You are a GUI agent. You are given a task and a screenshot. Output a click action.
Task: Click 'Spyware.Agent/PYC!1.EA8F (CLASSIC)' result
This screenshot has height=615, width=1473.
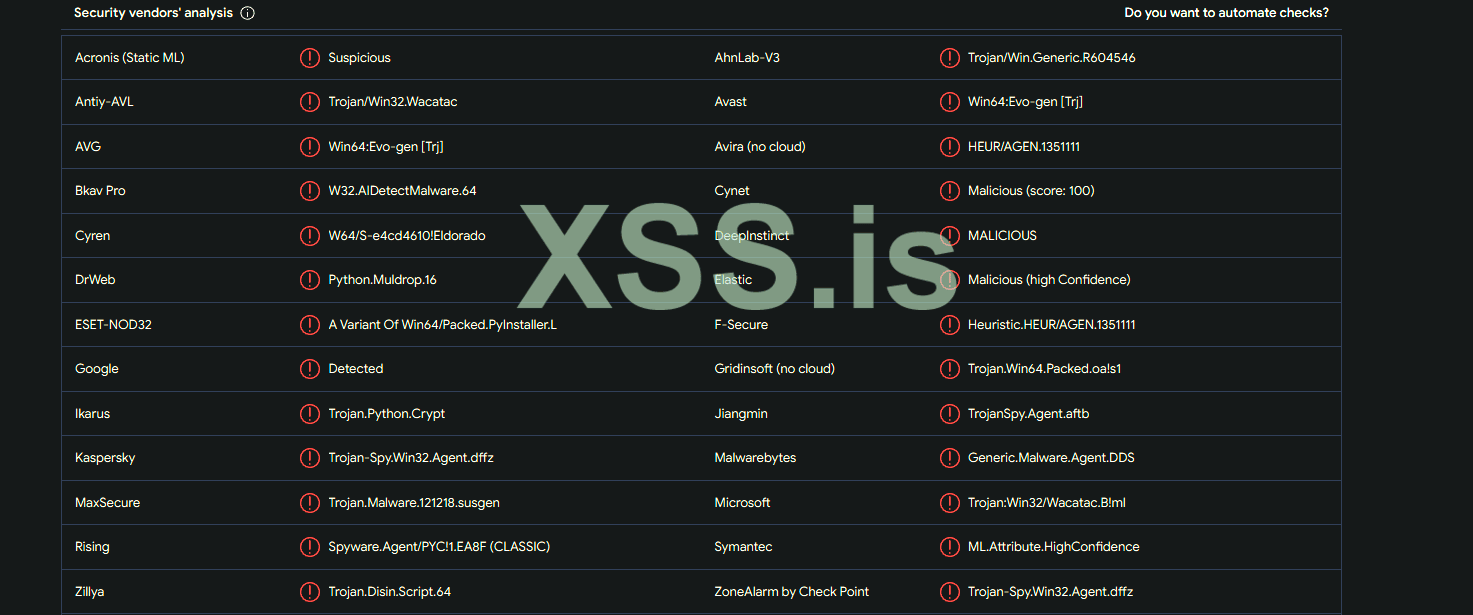[439, 547]
